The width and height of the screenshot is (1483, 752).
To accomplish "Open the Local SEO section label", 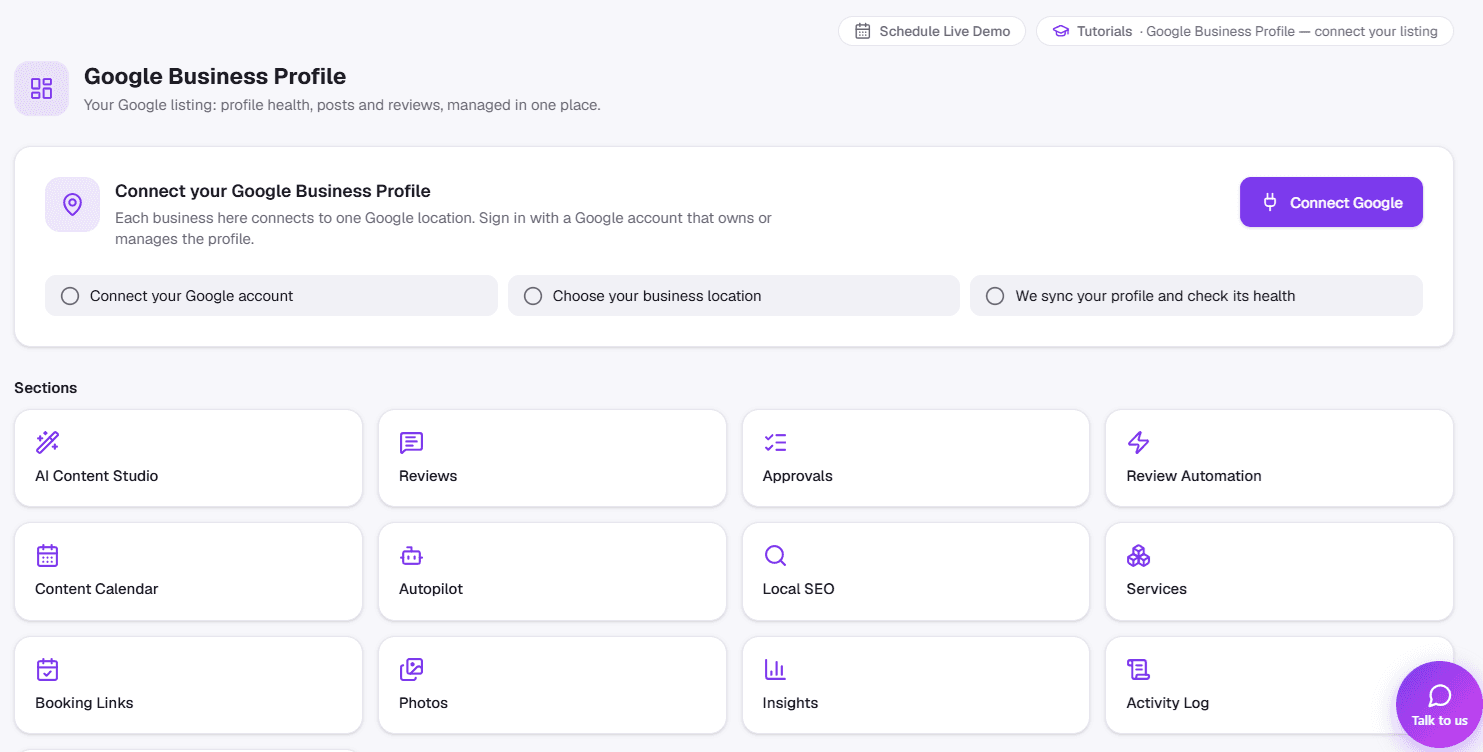I will coord(799,589).
